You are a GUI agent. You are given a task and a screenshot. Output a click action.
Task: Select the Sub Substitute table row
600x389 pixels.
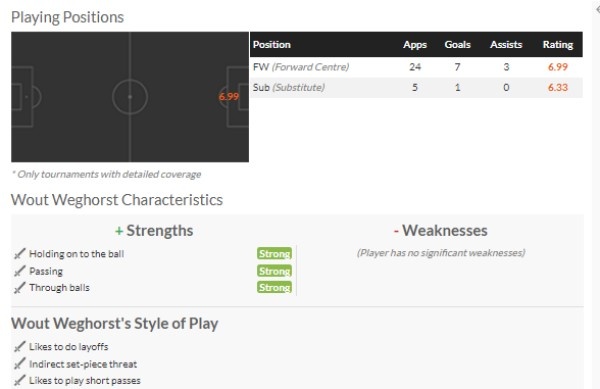click(416, 88)
